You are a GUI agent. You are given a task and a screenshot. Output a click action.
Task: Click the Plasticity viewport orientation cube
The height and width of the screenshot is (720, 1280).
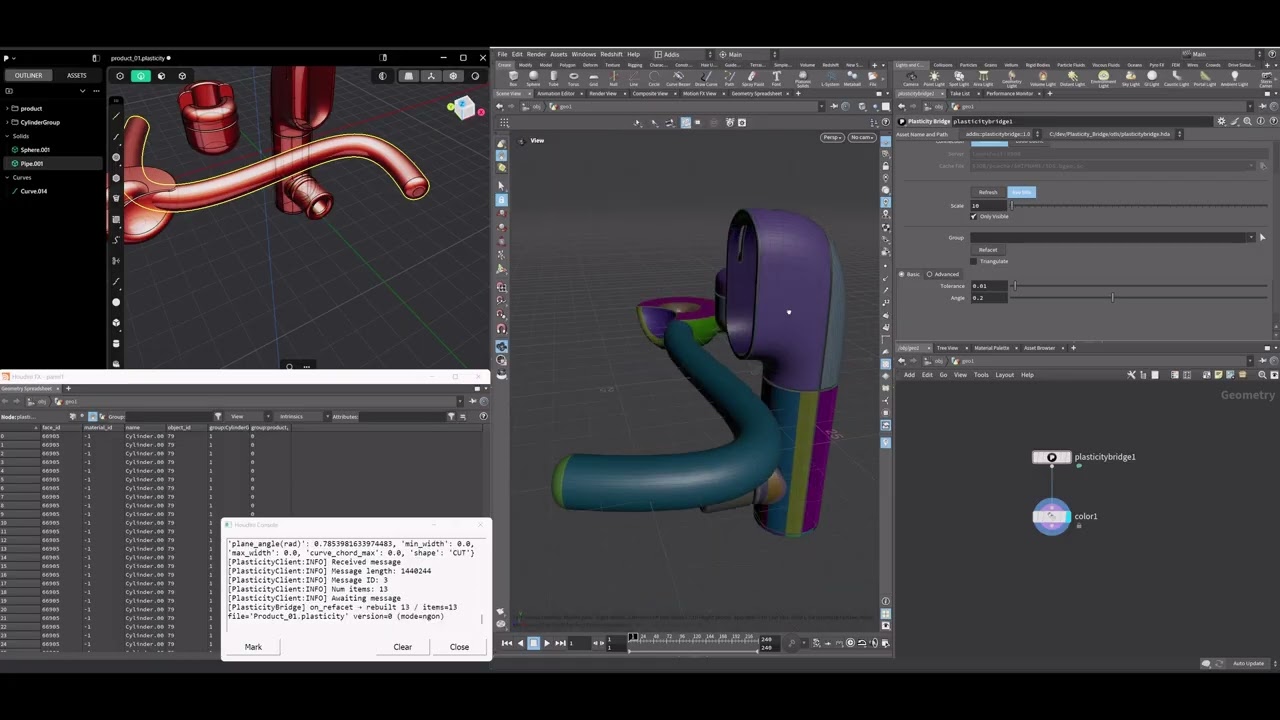click(462, 109)
